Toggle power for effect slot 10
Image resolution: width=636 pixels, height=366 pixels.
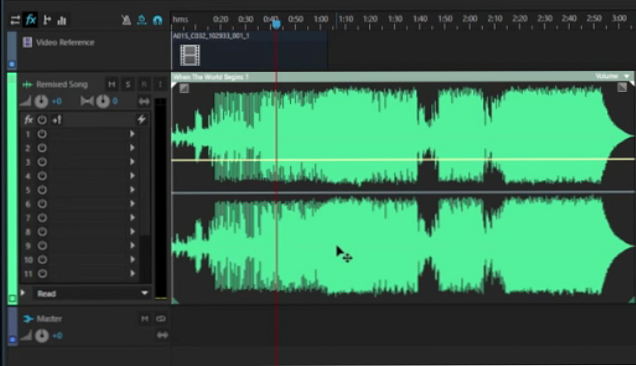(42, 260)
